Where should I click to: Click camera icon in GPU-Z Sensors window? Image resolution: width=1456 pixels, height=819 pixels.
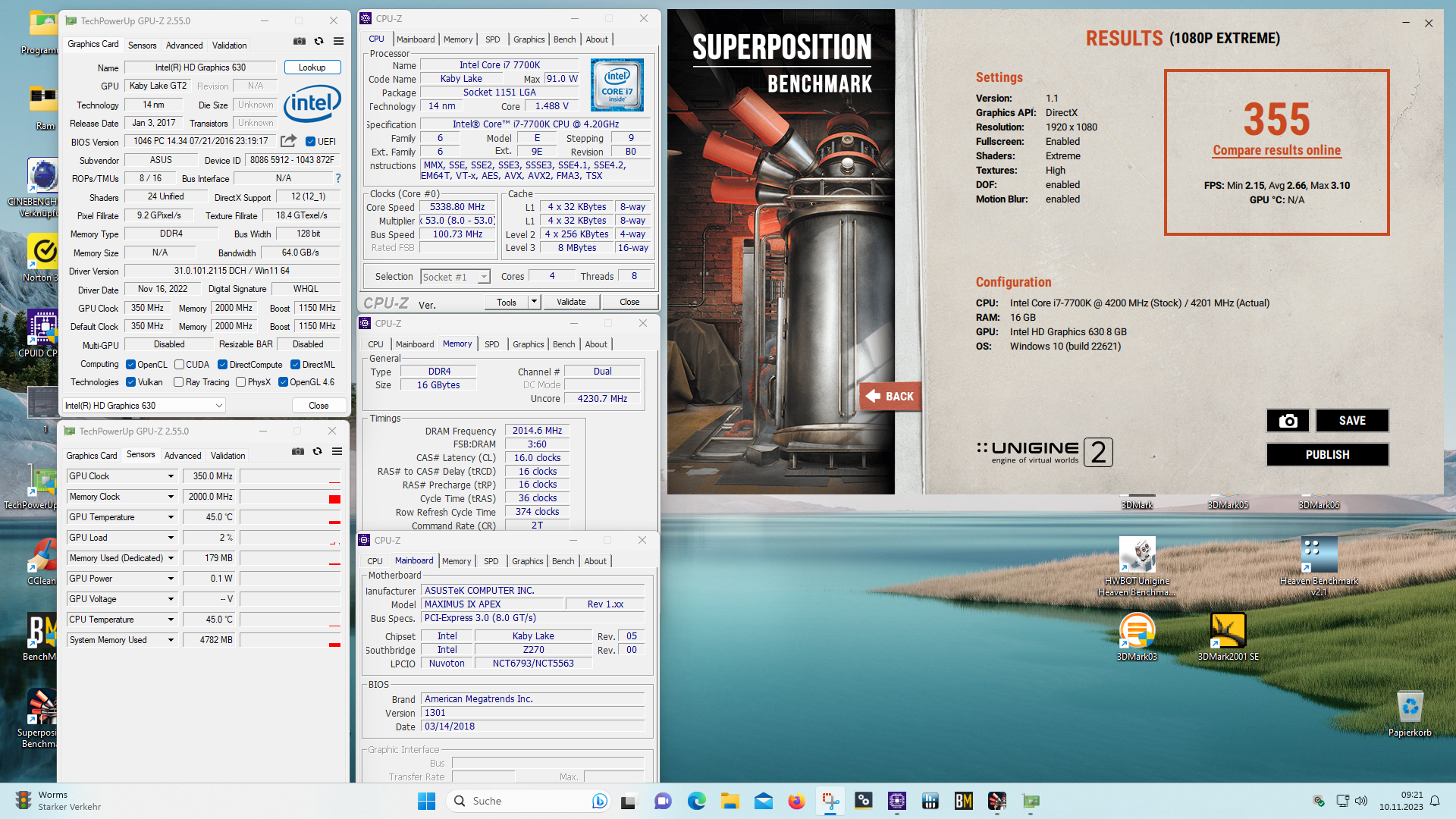[x=298, y=452]
